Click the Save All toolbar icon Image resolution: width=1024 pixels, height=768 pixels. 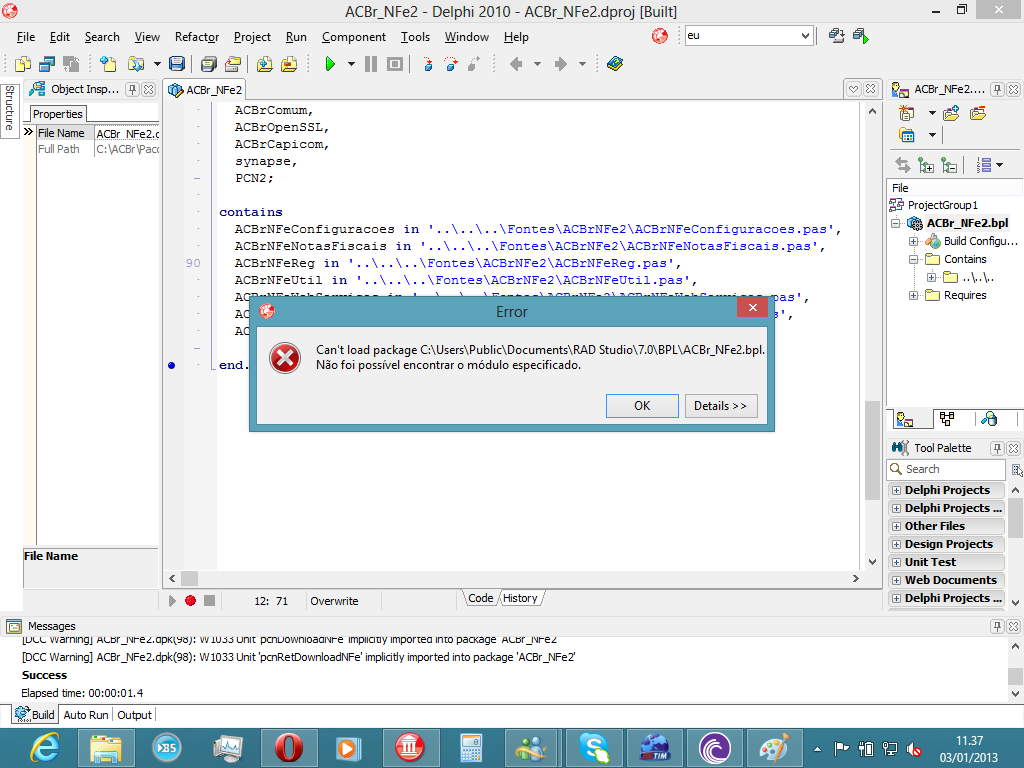(x=208, y=64)
